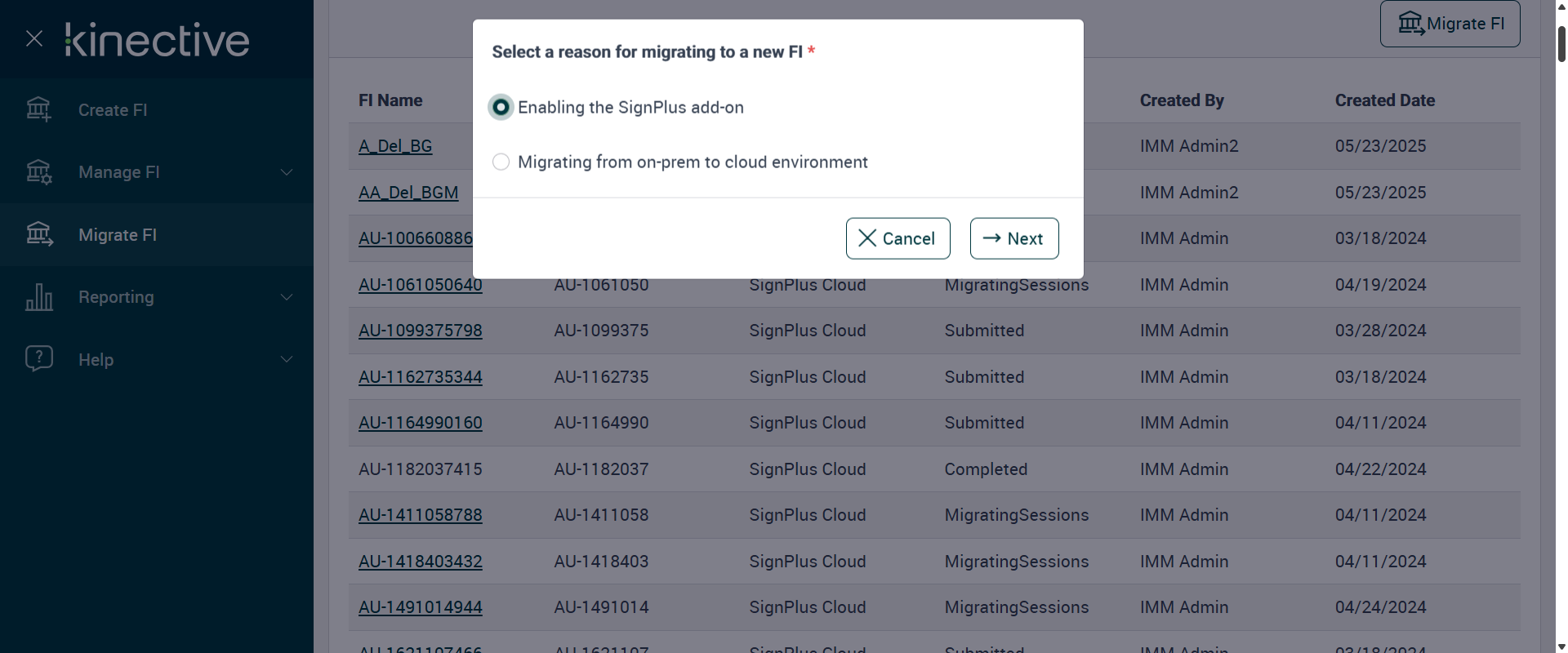Click the page vertical scrollbar
Viewport: 1568px width, 653px height.
(x=1561, y=44)
